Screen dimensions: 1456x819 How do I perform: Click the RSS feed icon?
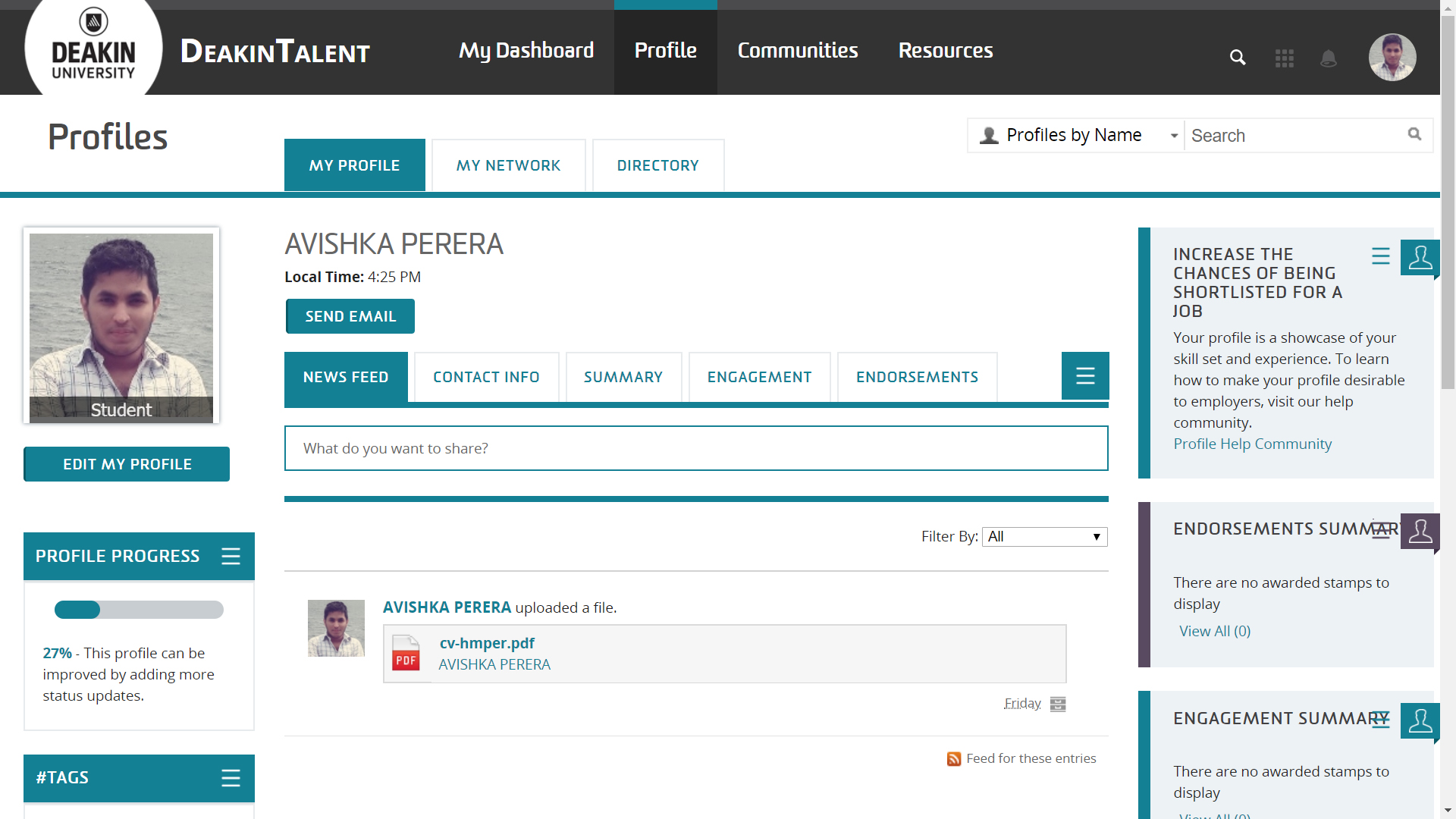click(x=954, y=759)
